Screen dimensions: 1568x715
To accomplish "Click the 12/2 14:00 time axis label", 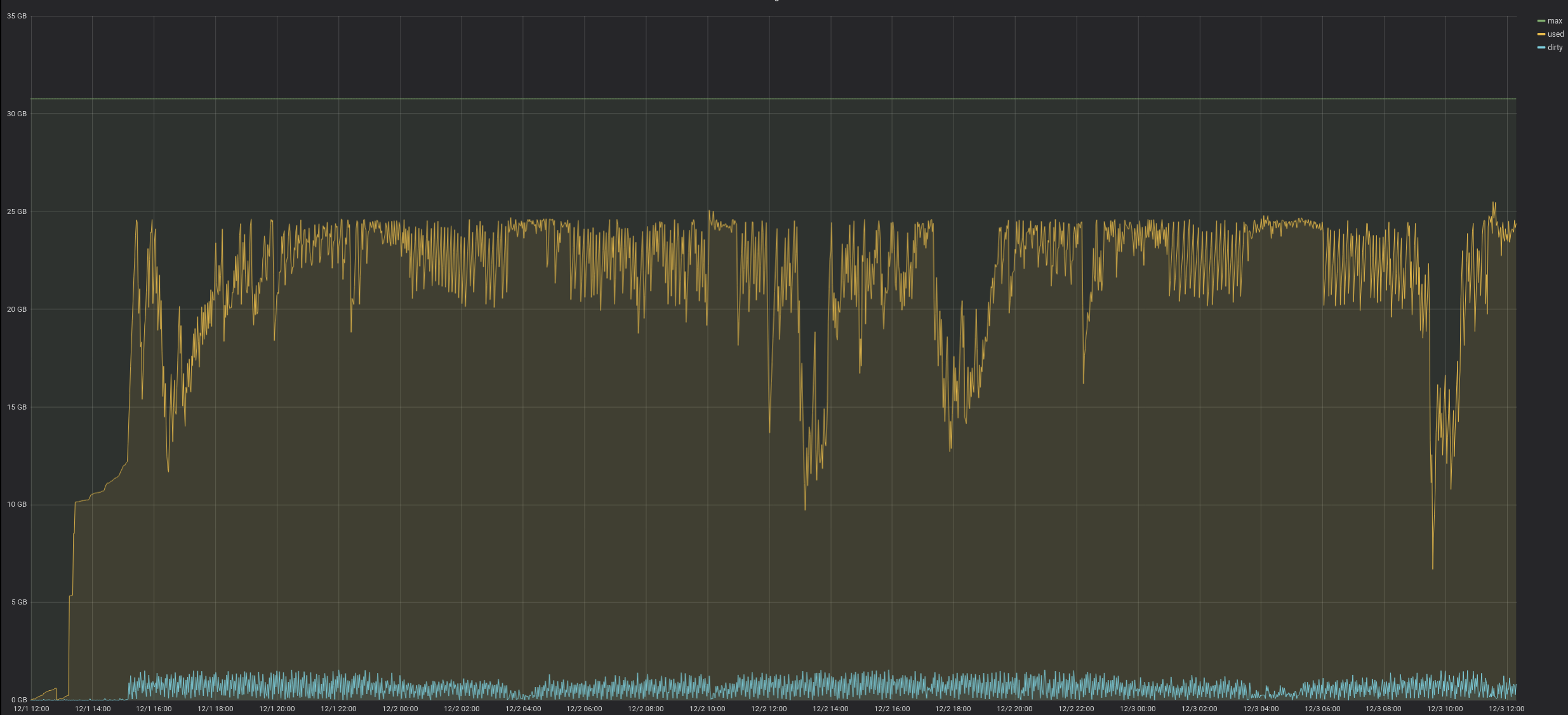I will [830, 709].
